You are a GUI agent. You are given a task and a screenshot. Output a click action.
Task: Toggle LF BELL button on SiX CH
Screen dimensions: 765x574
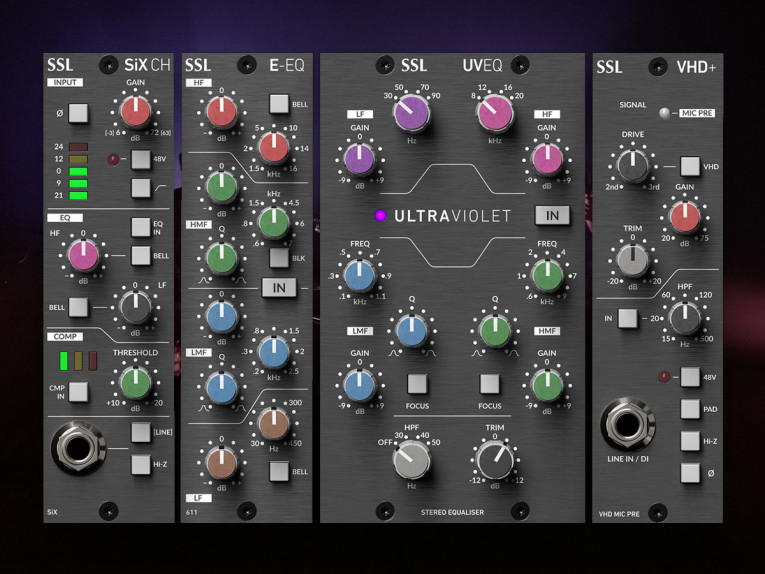pos(78,307)
